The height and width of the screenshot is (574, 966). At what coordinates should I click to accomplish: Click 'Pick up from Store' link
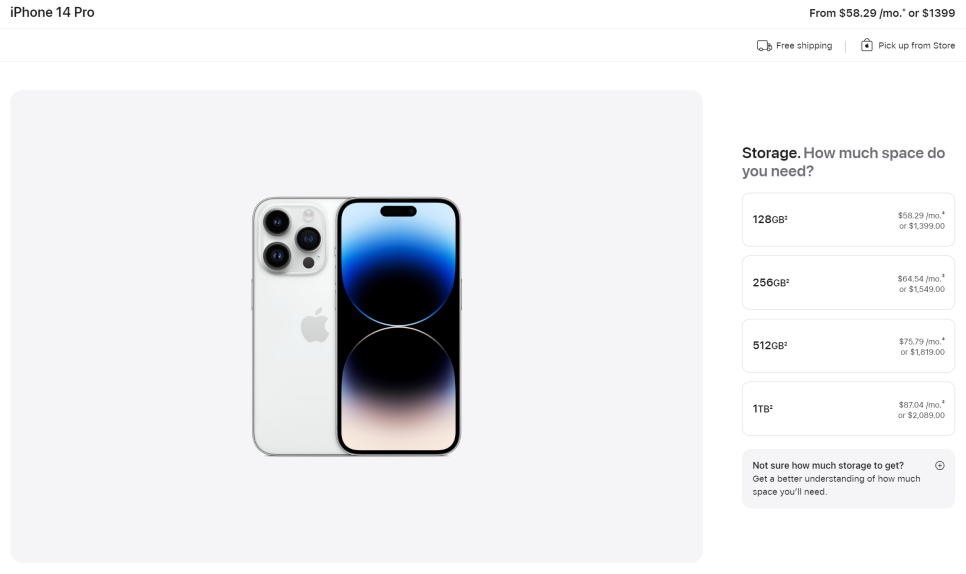point(917,46)
